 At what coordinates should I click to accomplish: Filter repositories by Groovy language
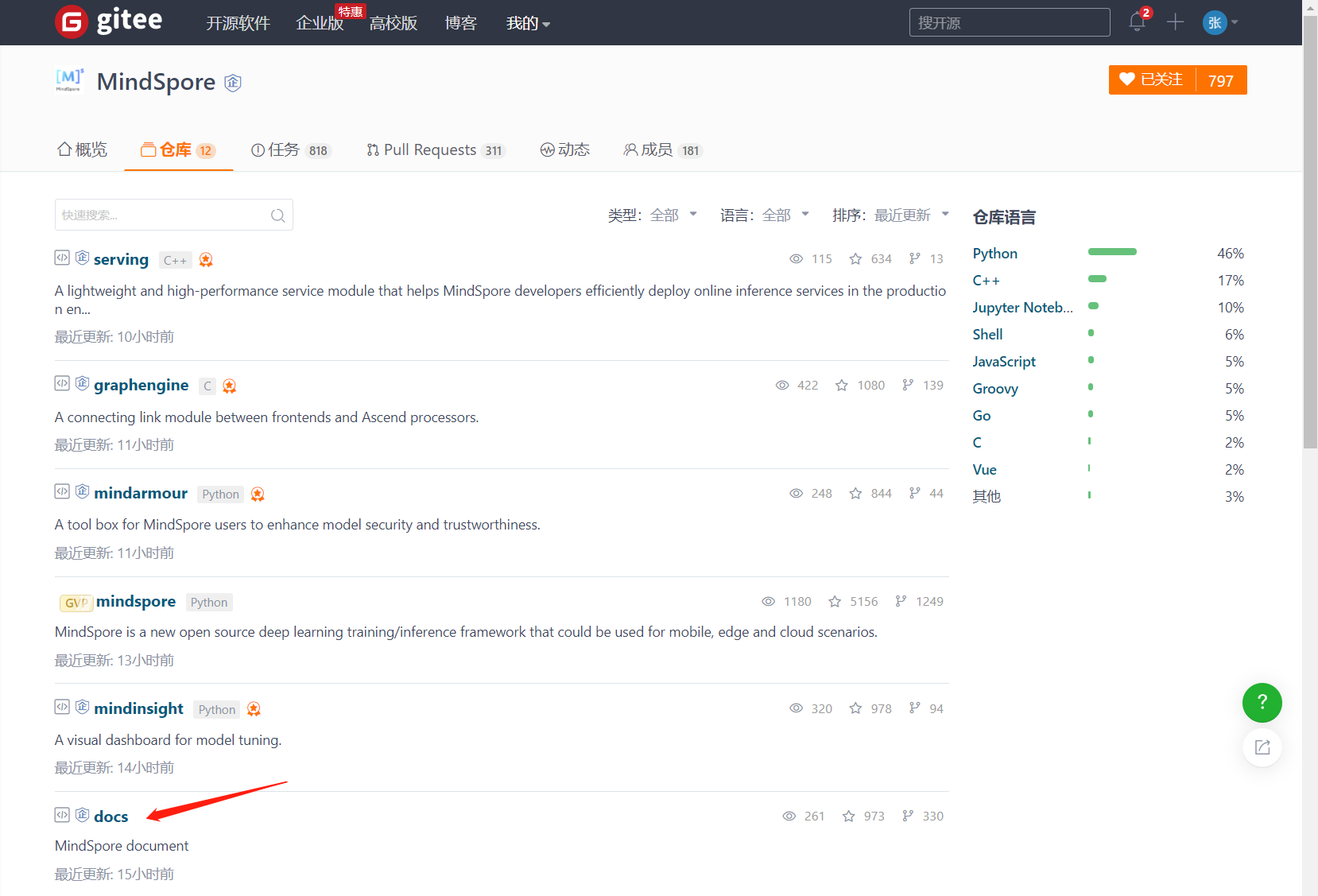tap(995, 389)
